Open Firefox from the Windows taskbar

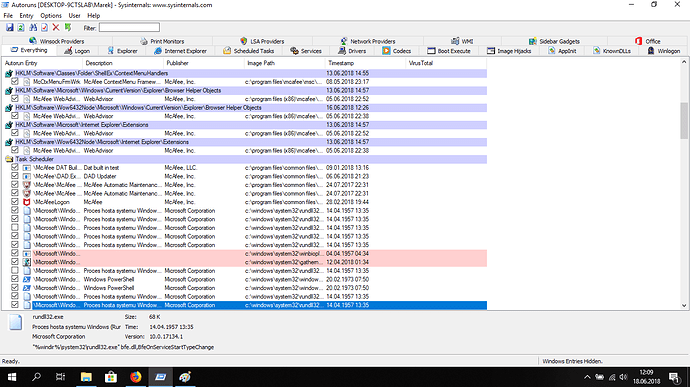click(x=136, y=377)
